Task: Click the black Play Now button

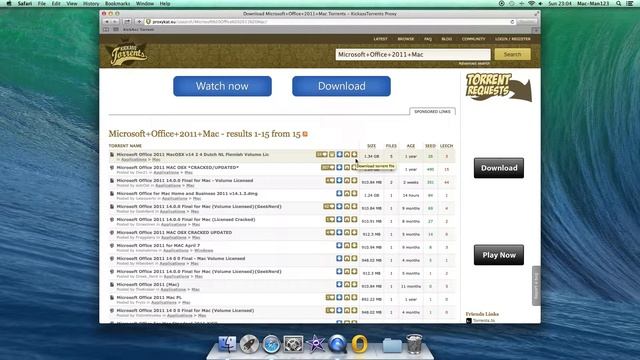Action: [499, 255]
